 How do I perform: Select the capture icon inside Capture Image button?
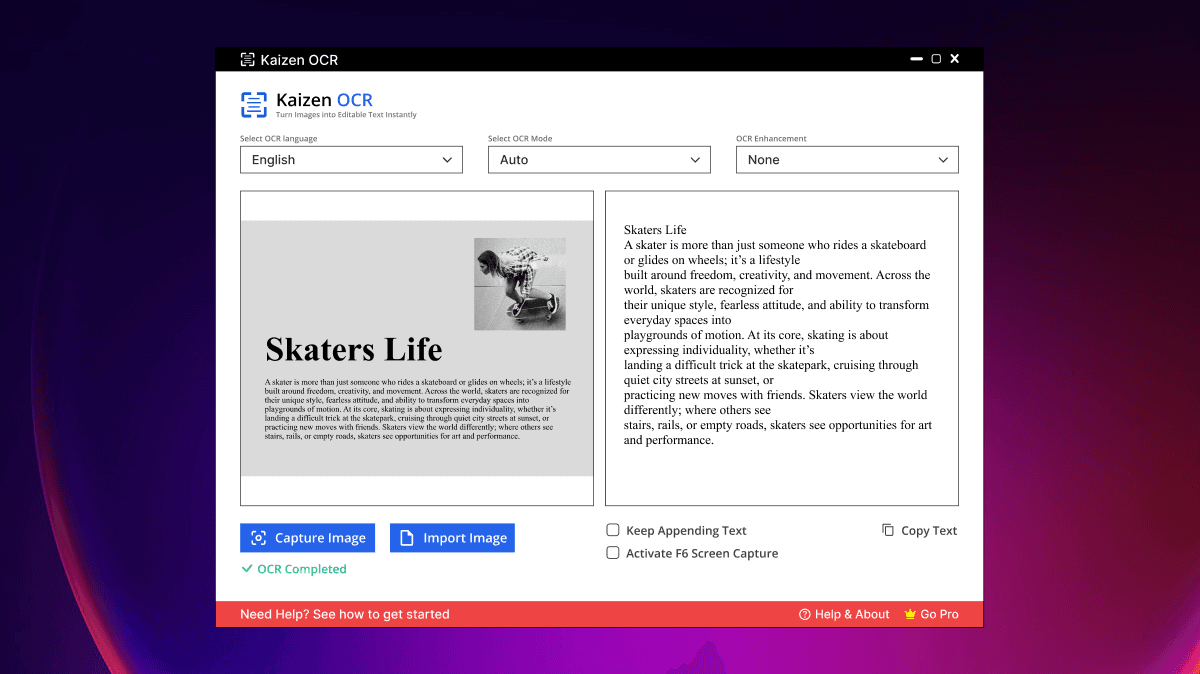258,537
